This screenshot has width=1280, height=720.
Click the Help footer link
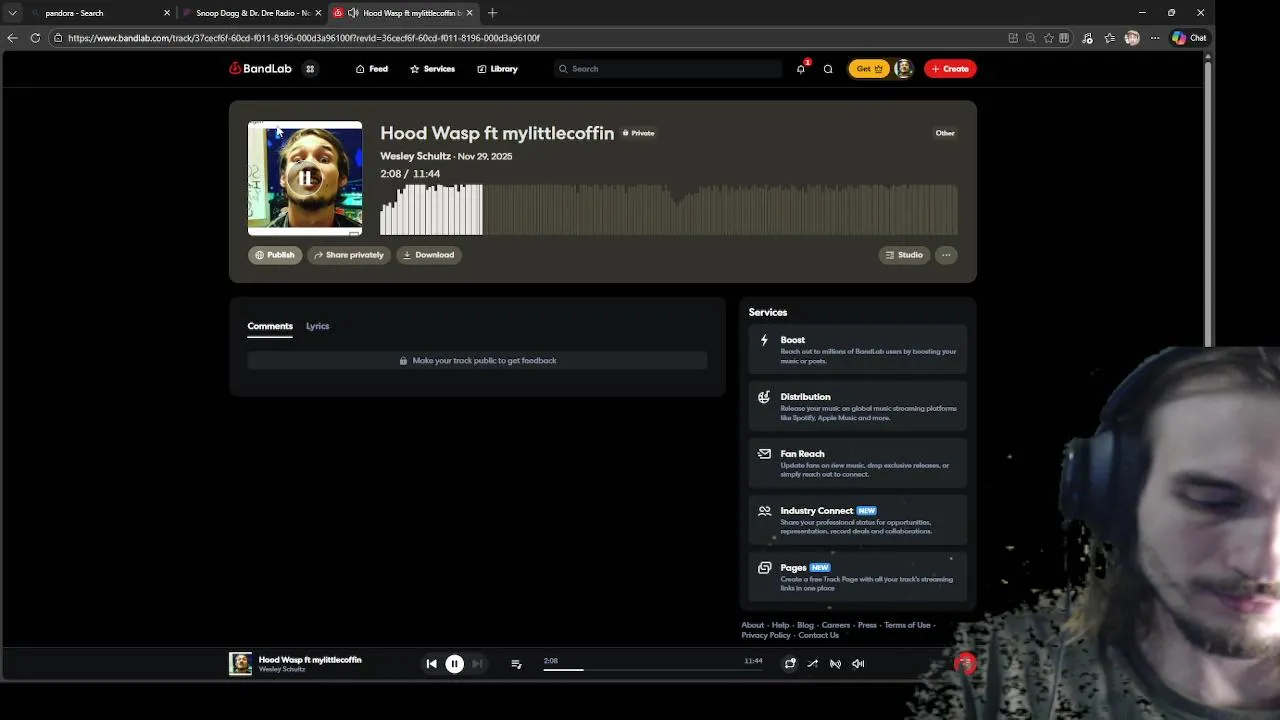(780, 625)
